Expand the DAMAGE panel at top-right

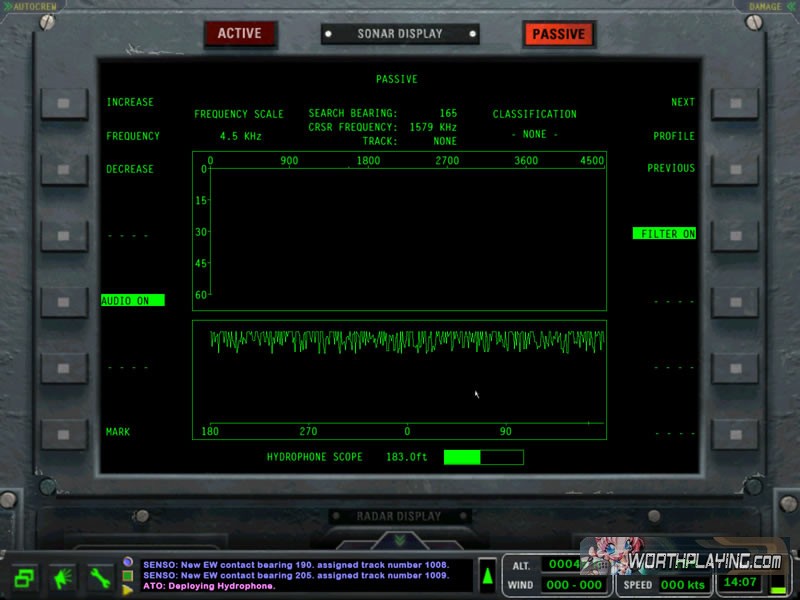point(766,6)
